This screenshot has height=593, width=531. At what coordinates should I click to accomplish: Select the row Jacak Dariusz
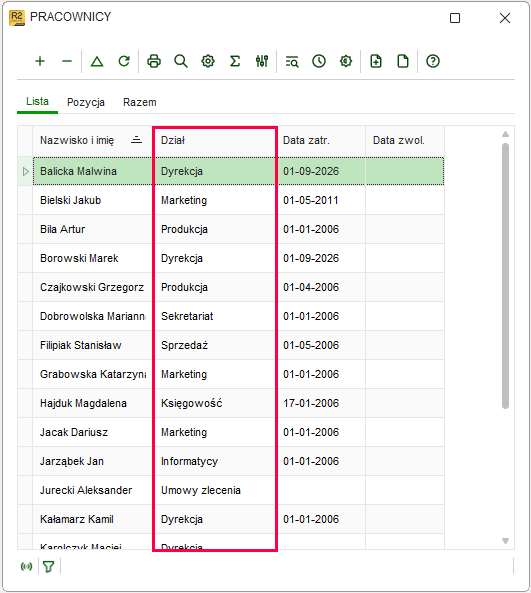tap(238, 432)
